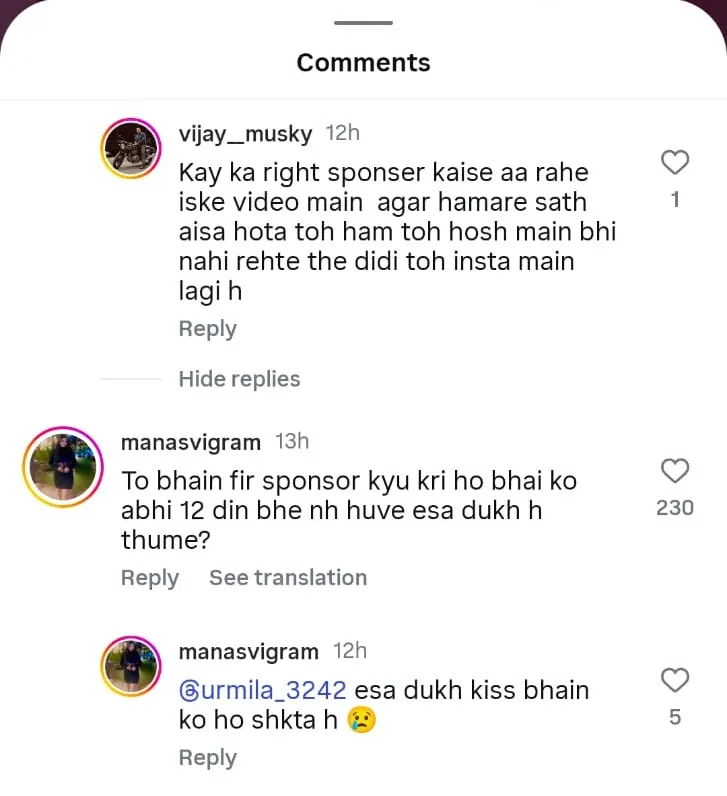Screen dimensions: 727x796
Task: View the 1 like count on vijay__musky's comment
Action: pyautogui.click(x=675, y=200)
